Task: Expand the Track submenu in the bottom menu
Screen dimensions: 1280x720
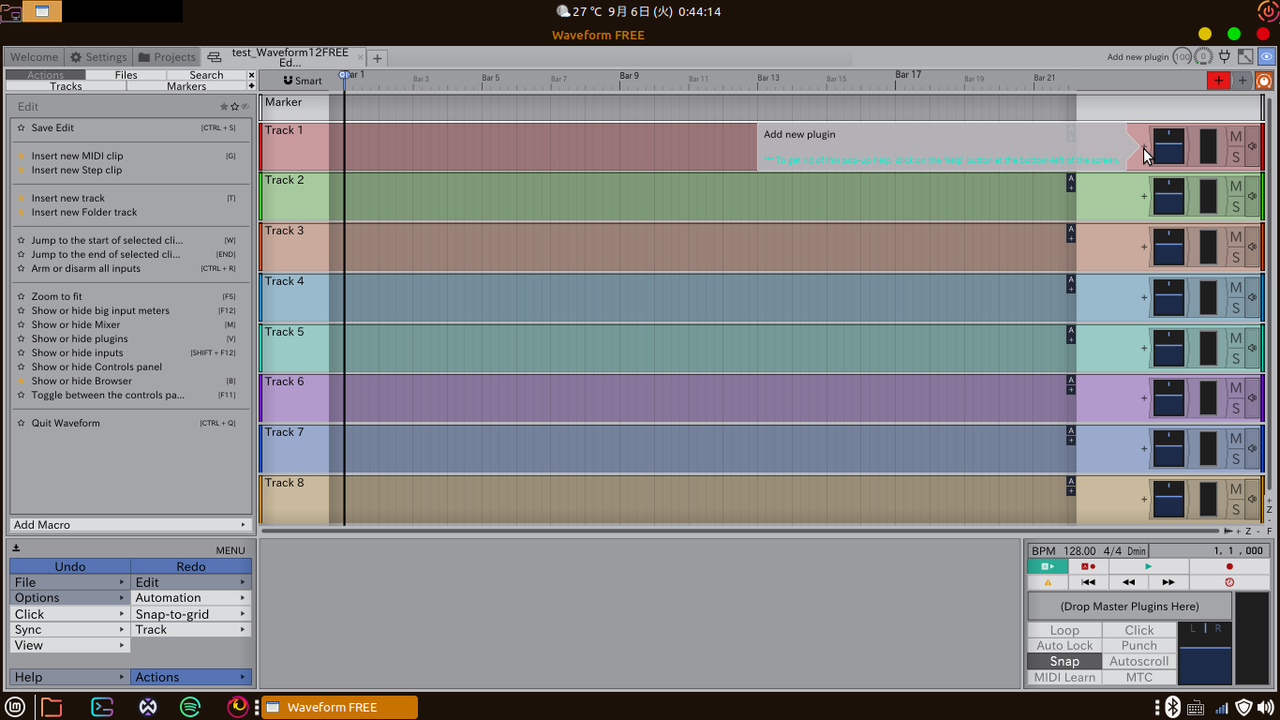Action: pos(190,629)
